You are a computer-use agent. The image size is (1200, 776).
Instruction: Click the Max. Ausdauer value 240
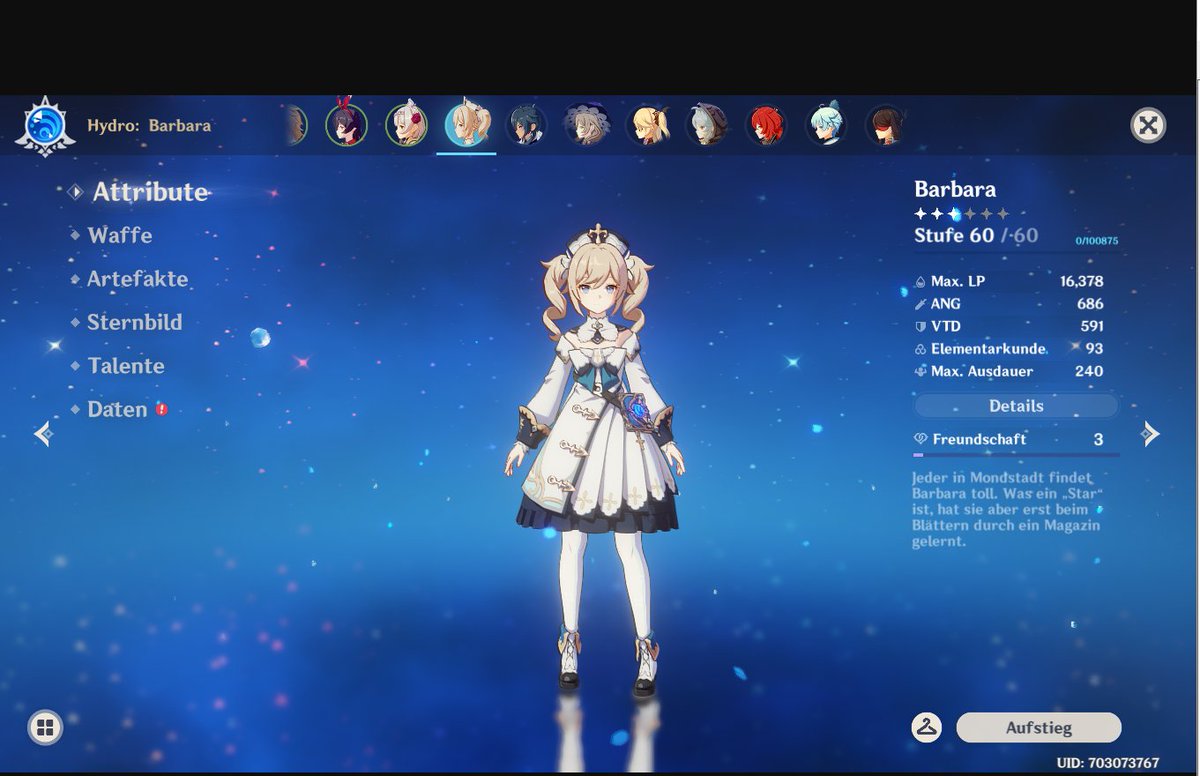click(x=1089, y=371)
